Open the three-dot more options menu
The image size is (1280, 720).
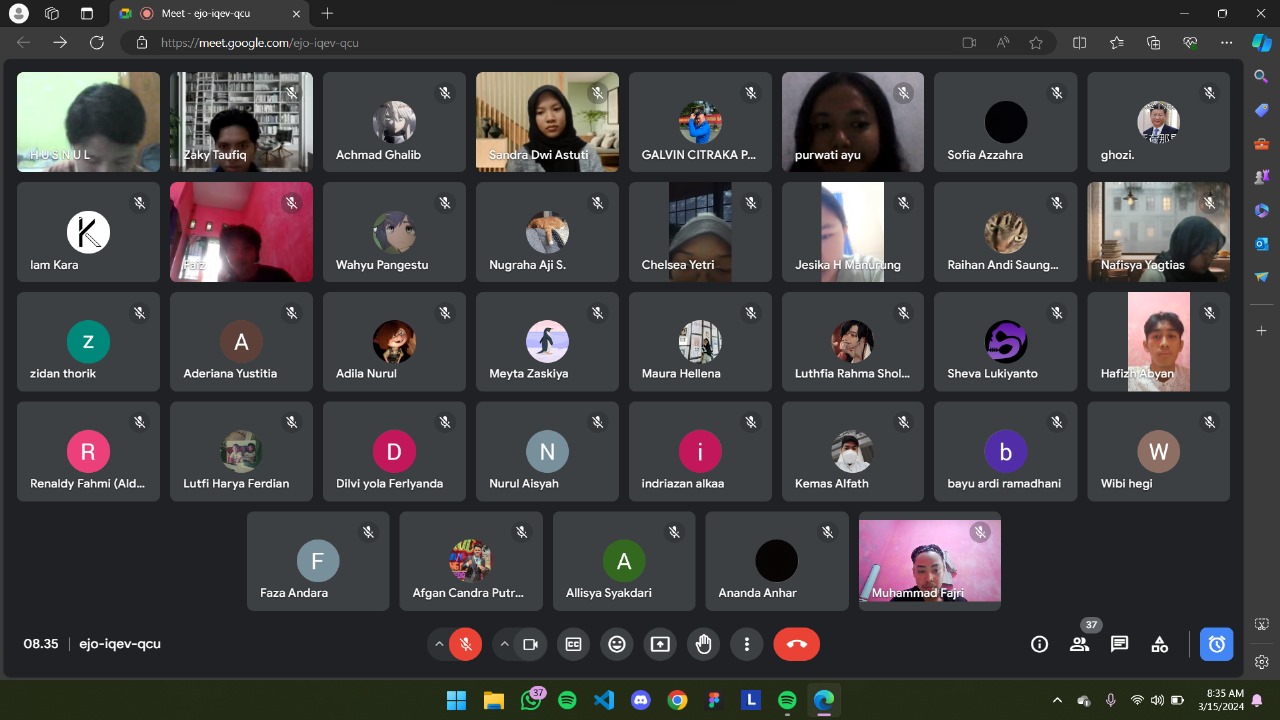[746, 645]
